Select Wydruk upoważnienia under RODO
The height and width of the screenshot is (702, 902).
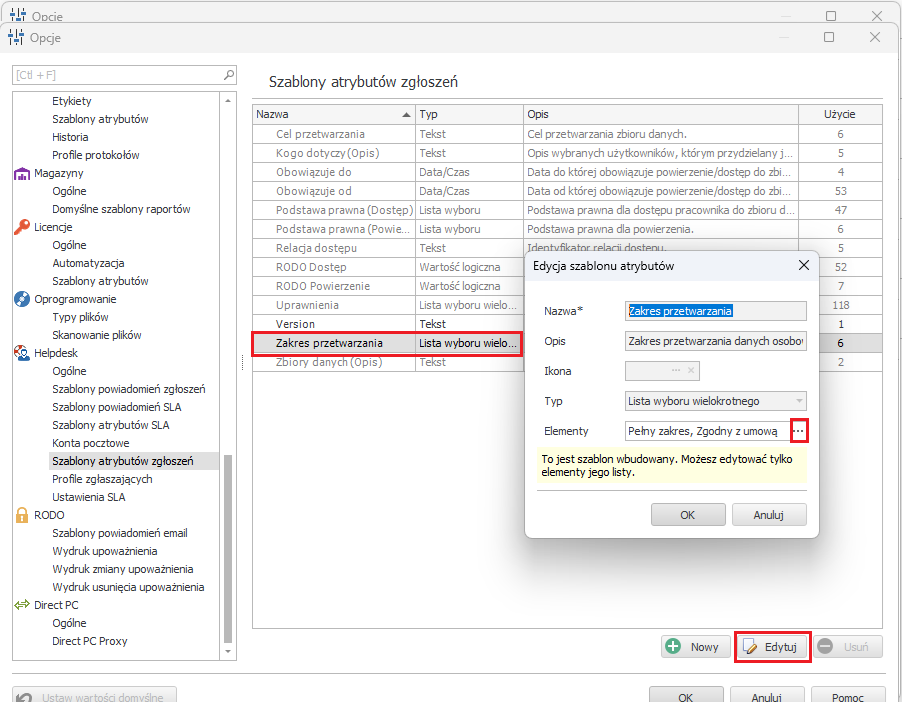104,551
